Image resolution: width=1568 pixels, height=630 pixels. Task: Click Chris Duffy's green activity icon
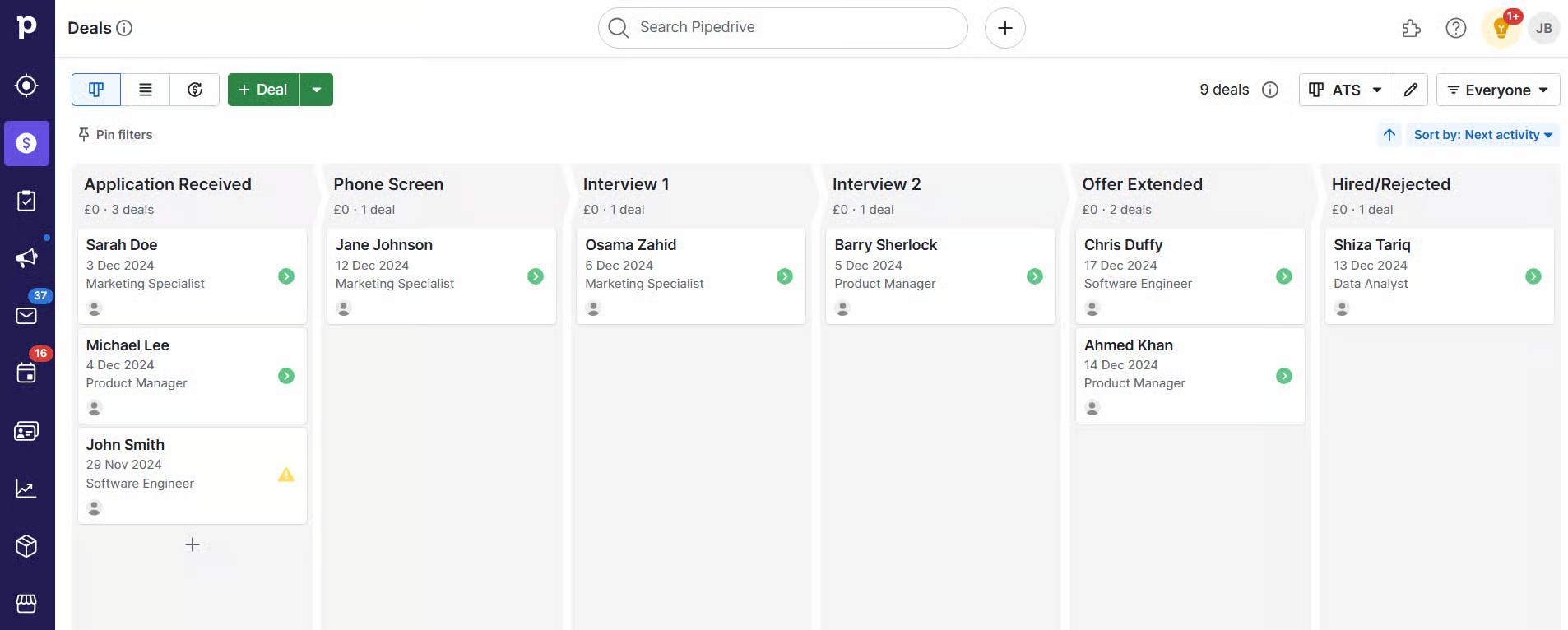point(1284,276)
